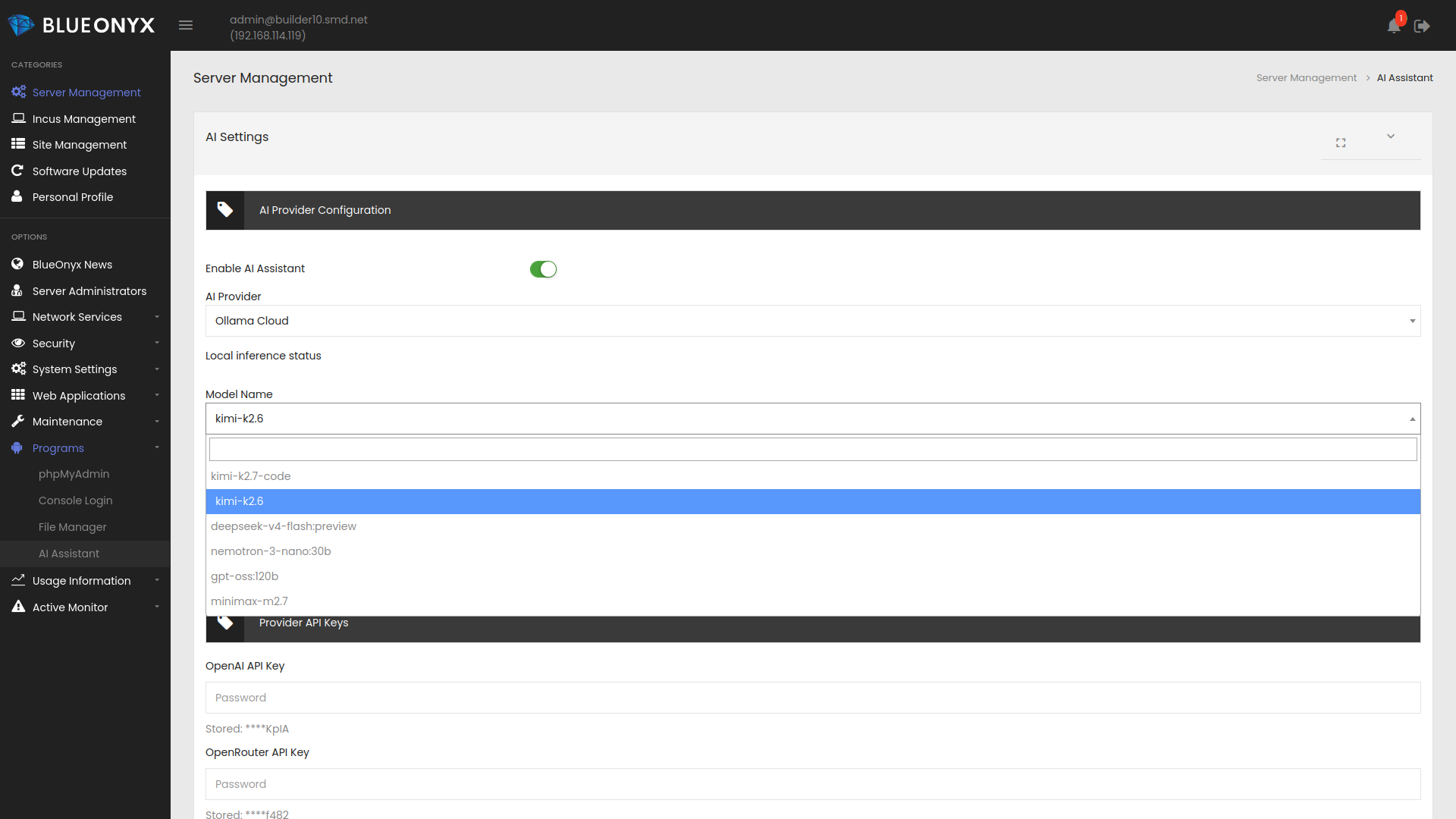Follow Server Management breadcrumb link
The image size is (1456, 819).
click(x=1306, y=78)
